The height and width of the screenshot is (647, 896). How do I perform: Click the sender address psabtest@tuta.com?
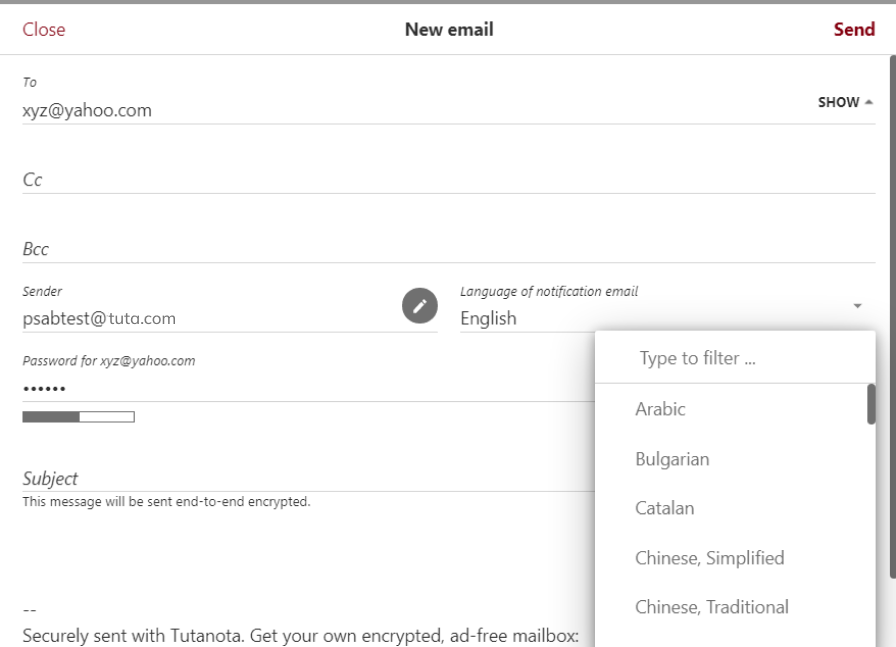[100, 320]
